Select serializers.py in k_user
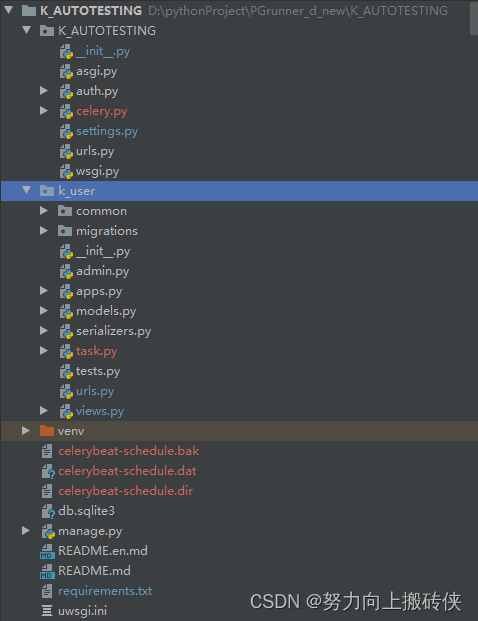Image resolution: width=478 pixels, height=621 pixels. pyautogui.click(x=114, y=331)
